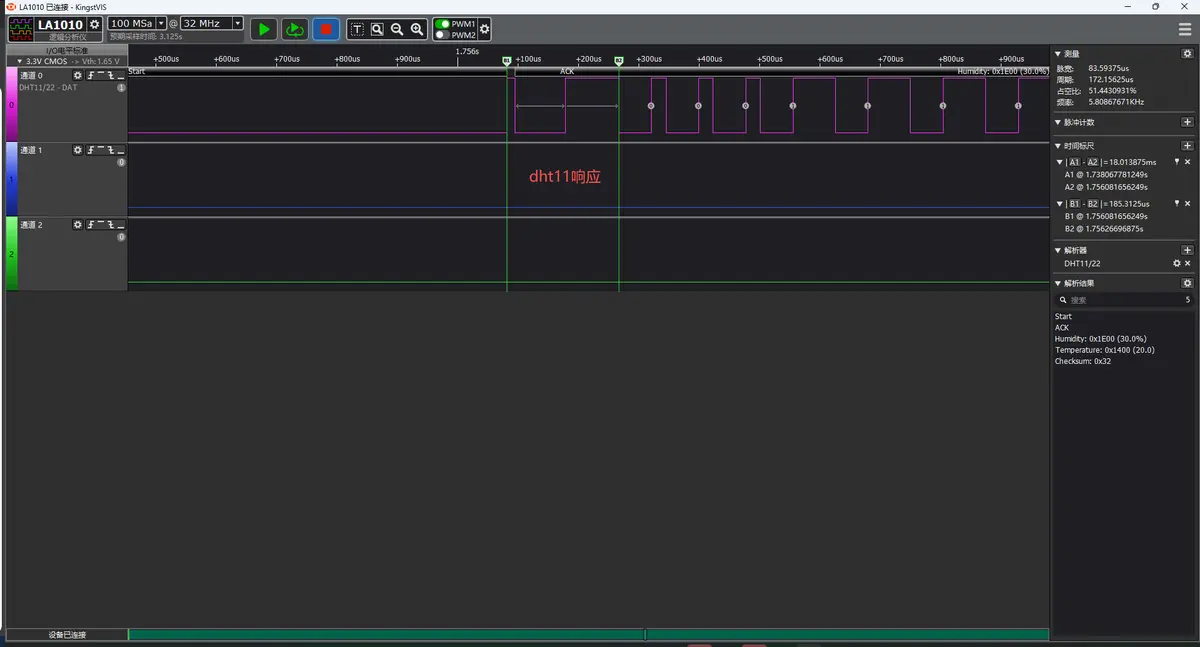Pin the B1-B2 time ruler
This screenshot has height=647, width=1200.
[x=1177, y=203]
